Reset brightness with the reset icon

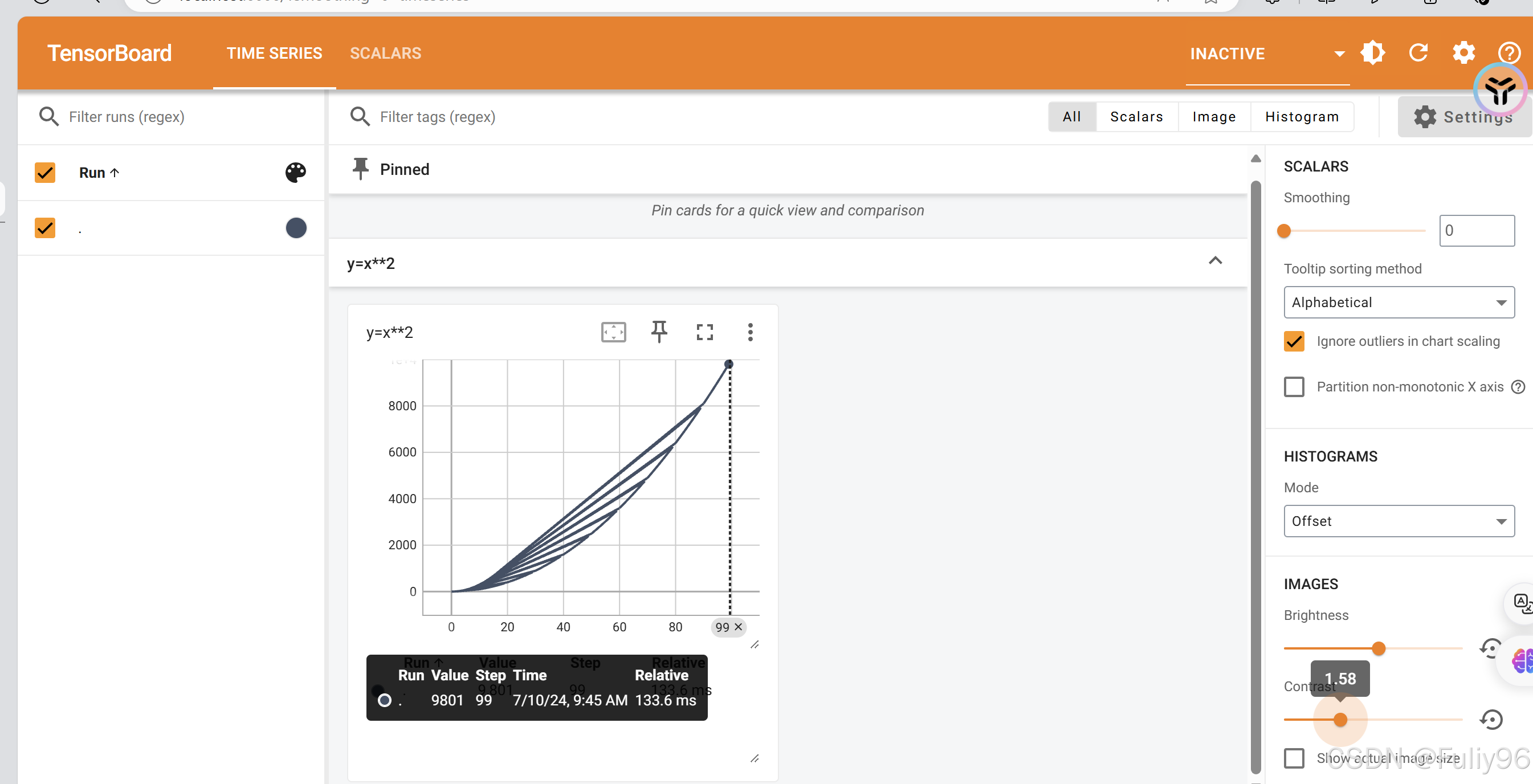pyautogui.click(x=1491, y=648)
